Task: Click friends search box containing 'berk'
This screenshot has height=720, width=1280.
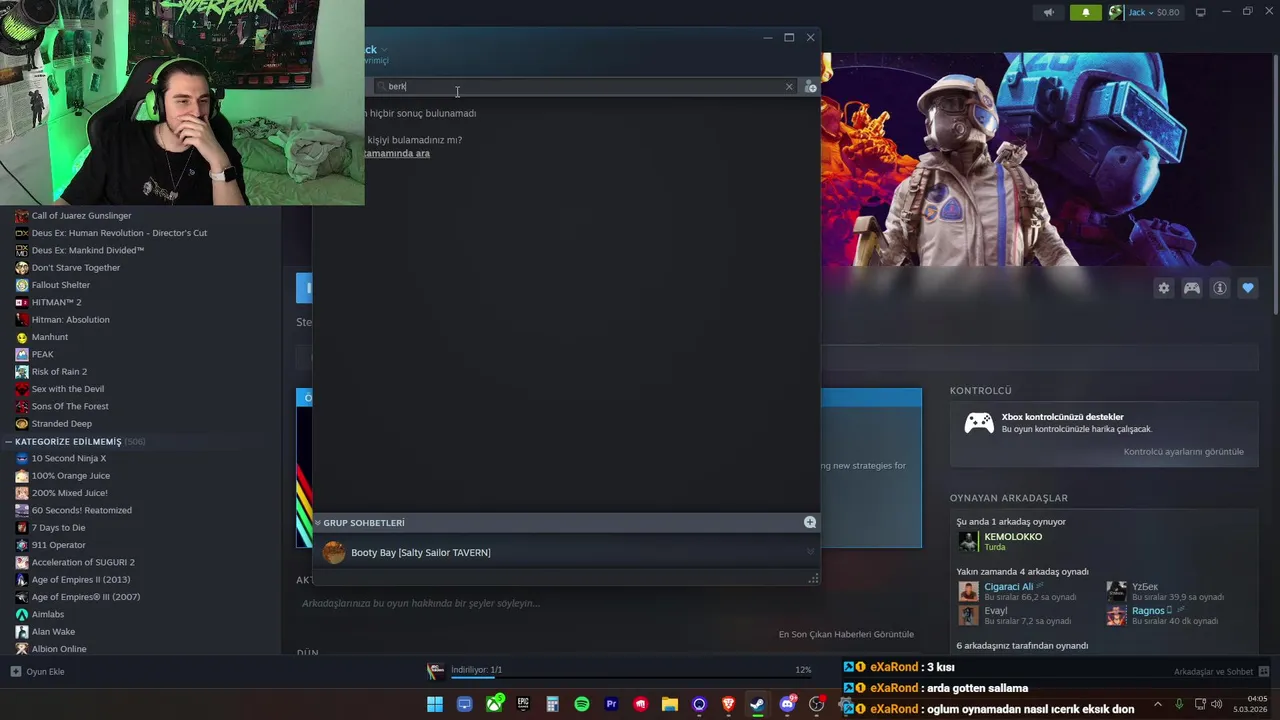Action: [585, 87]
